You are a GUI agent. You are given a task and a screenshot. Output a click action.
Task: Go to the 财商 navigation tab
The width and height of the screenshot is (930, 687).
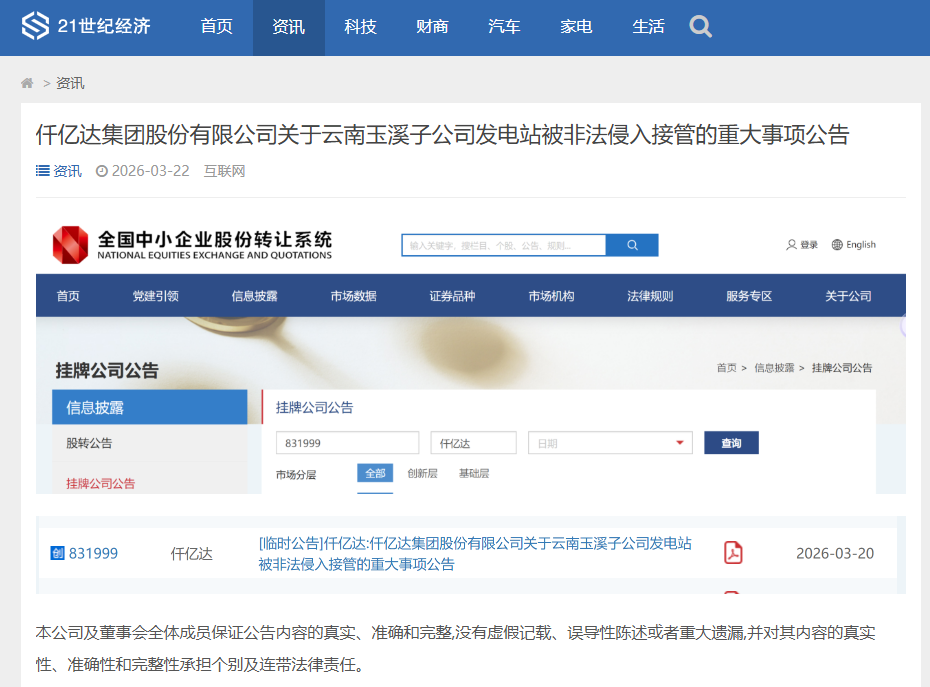(x=432, y=27)
